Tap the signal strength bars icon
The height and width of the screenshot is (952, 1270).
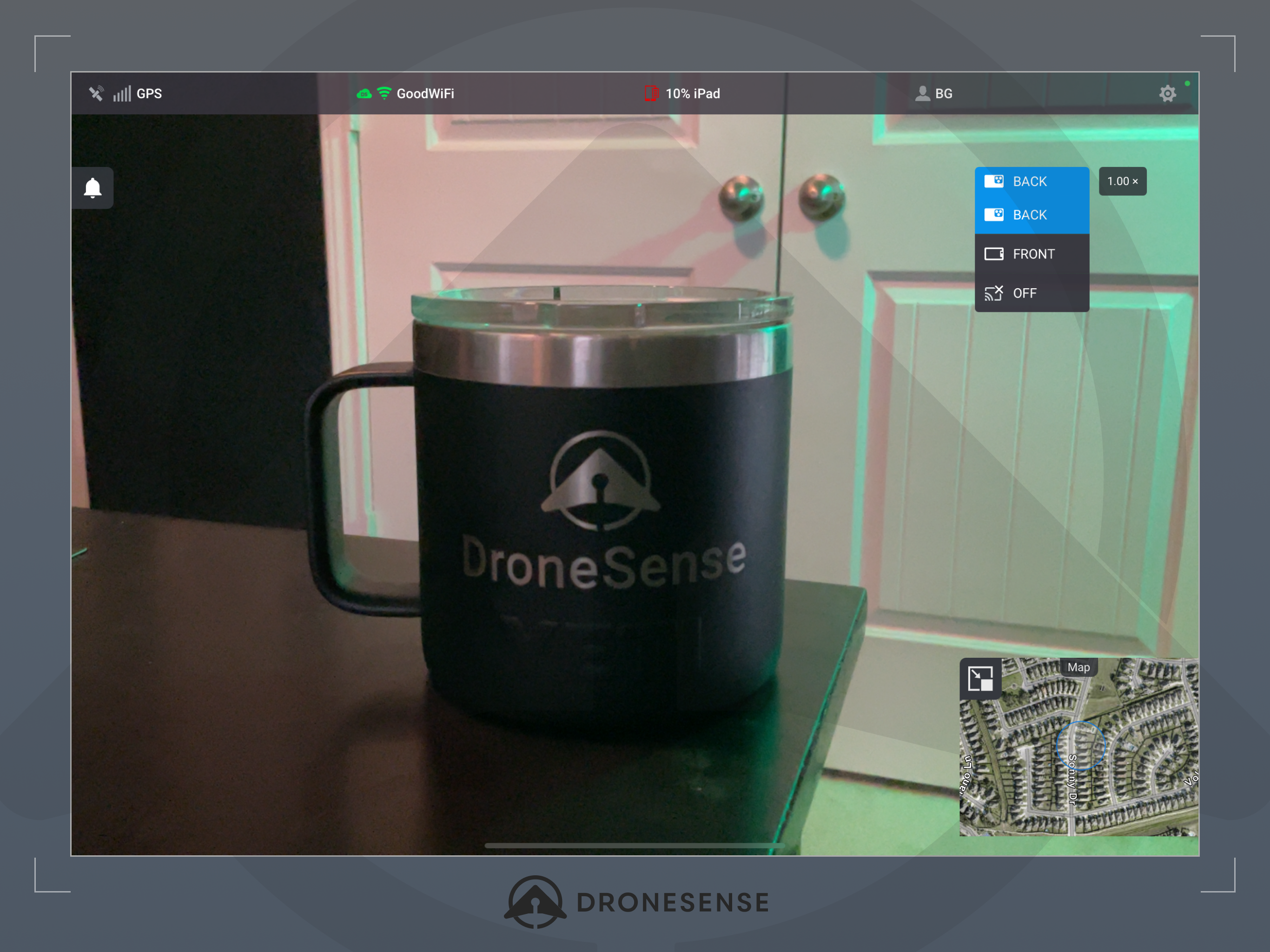(122, 93)
